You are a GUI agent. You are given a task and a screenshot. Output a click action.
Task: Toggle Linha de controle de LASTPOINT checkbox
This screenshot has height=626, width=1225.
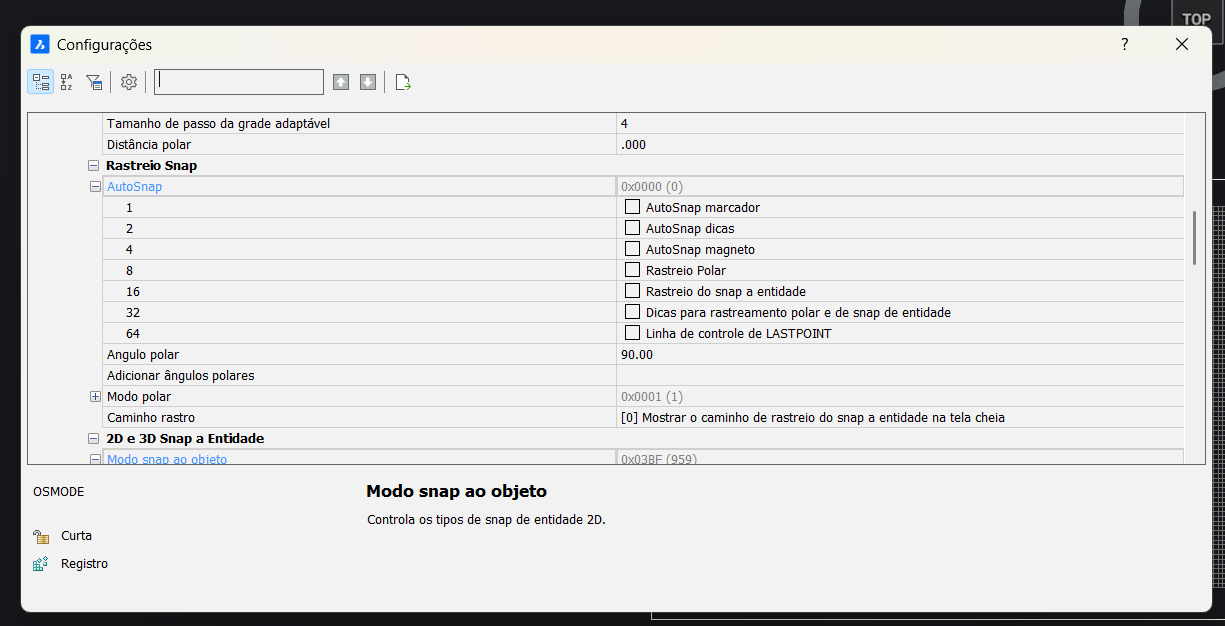[x=632, y=333]
